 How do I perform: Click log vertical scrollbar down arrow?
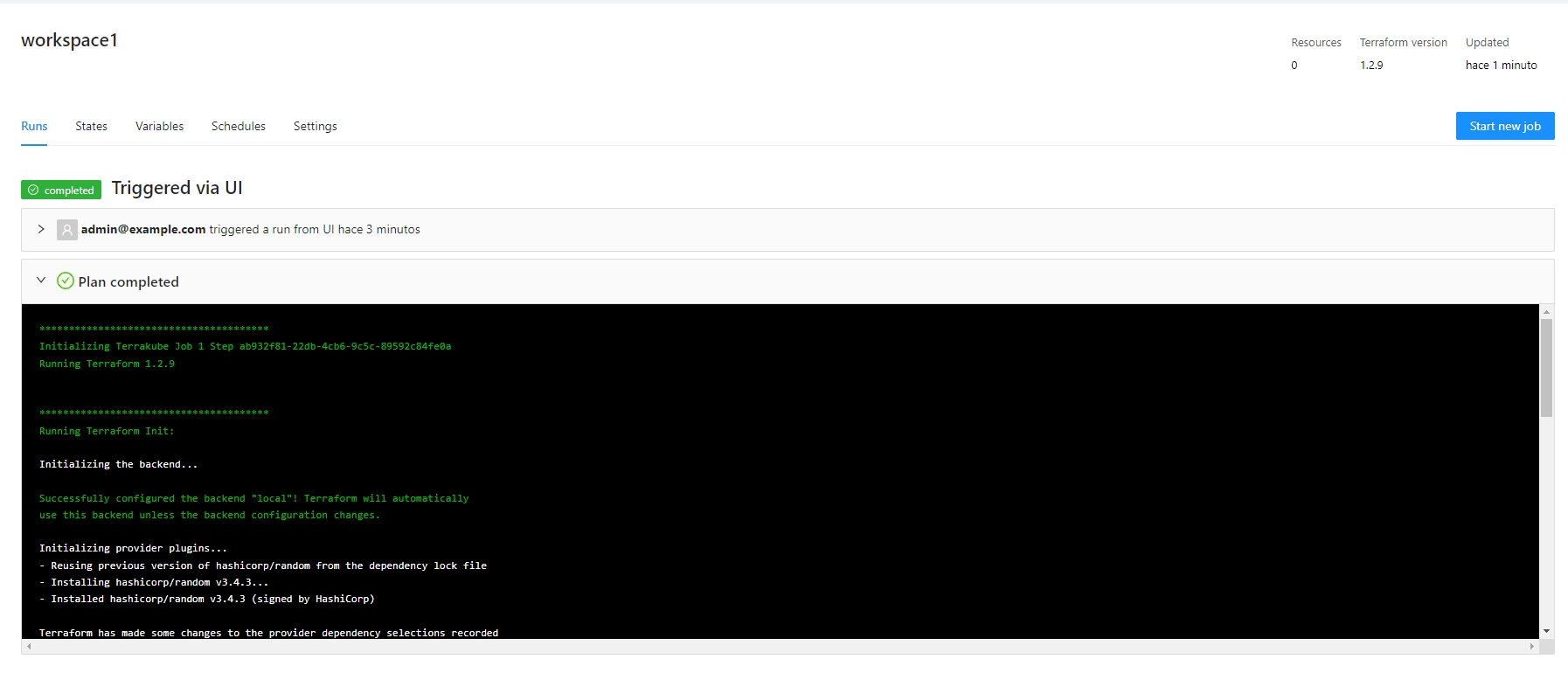[x=1546, y=631]
